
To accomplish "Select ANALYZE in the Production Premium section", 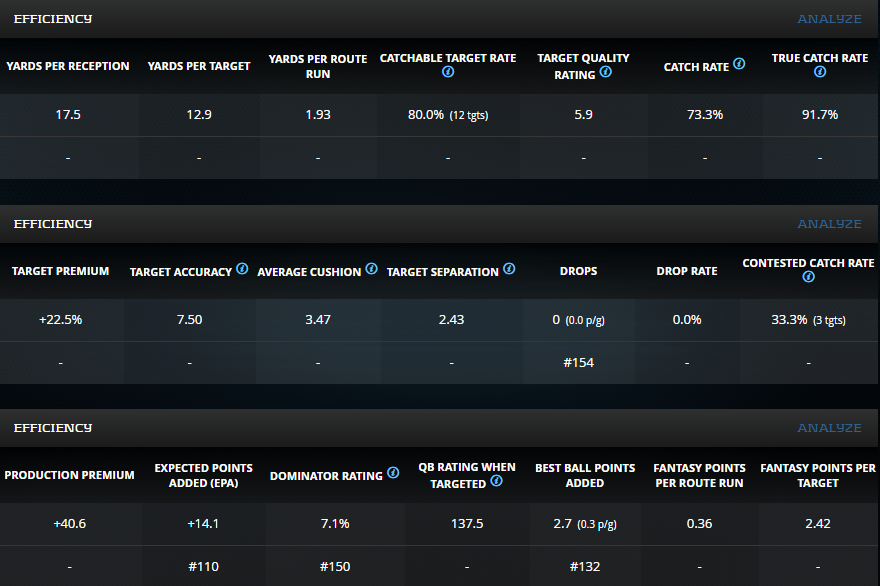I will (x=829, y=428).
